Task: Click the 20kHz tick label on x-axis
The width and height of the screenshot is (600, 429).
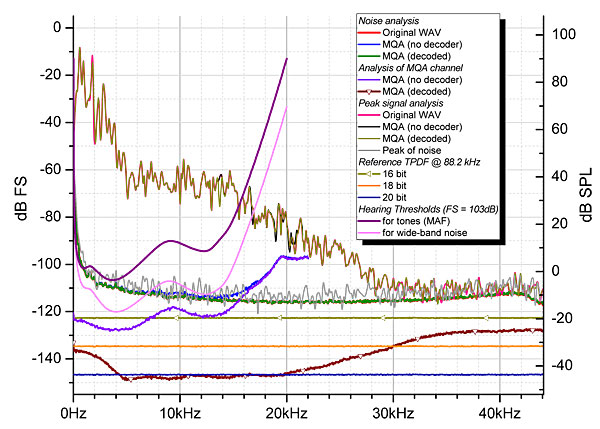Action: pyautogui.click(x=287, y=413)
